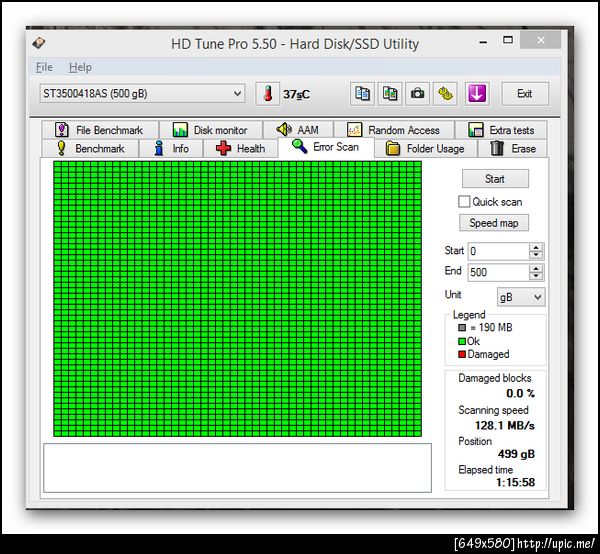This screenshot has height=554, width=600.
Task: Open the File menu
Action: point(44,67)
